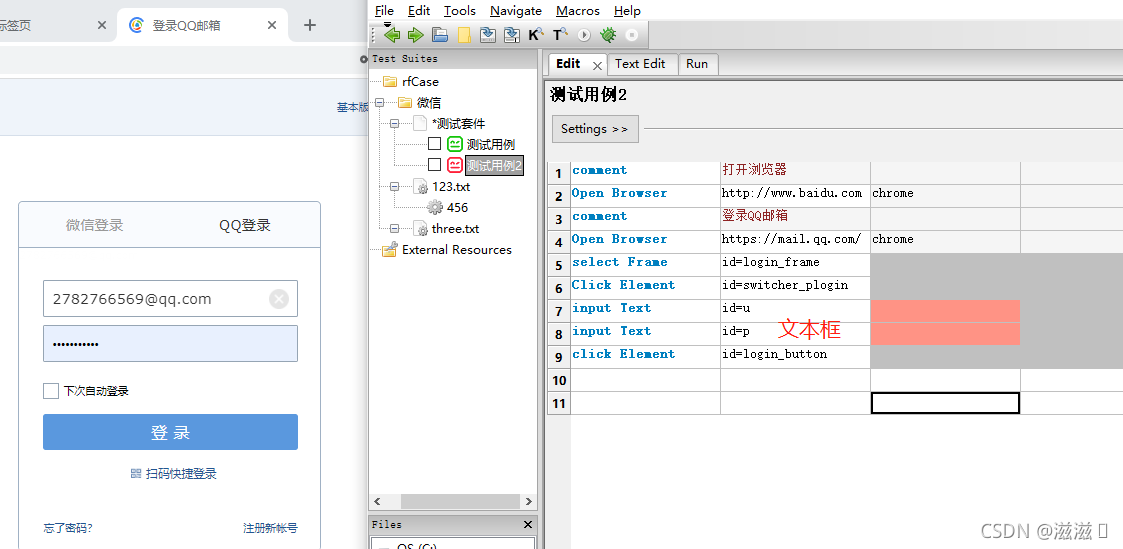The width and height of the screenshot is (1123, 549).
Task: Close the 登录QQ邮箱 browser tab
Action: click(x=272, y=25)
